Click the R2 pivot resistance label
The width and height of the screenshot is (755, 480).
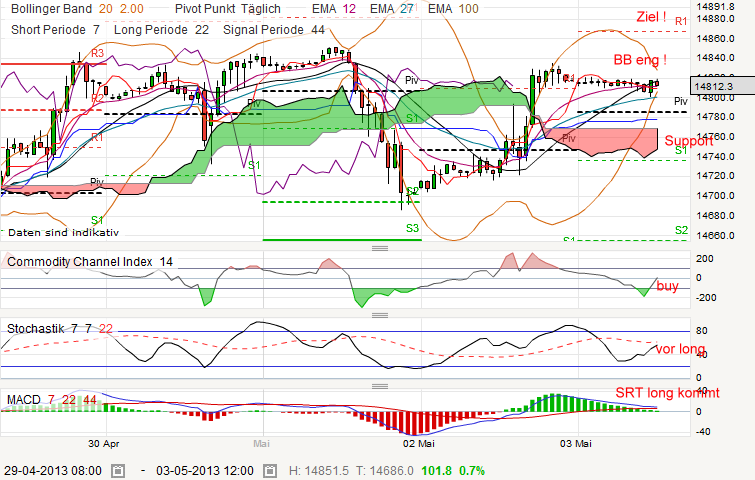tap(98, 98)
